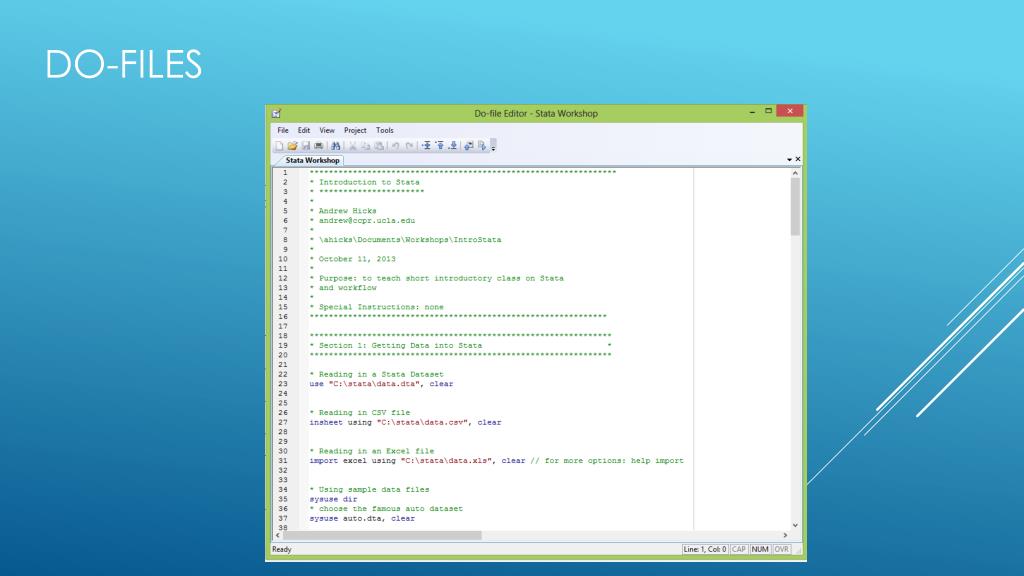Viewport: 1024px width, 576px height.
Task: Click the horizontal scrollbar thumb
Action: [x=383, y=536]
